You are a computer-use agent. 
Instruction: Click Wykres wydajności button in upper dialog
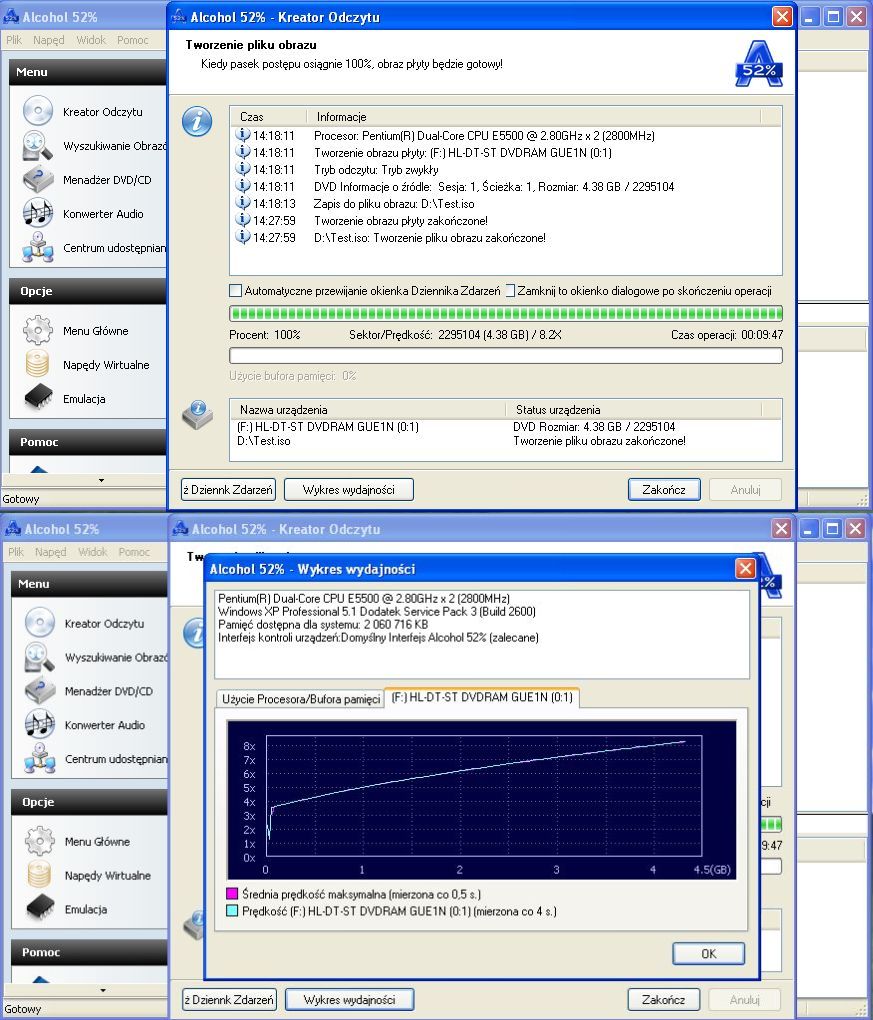pos(349,490)
